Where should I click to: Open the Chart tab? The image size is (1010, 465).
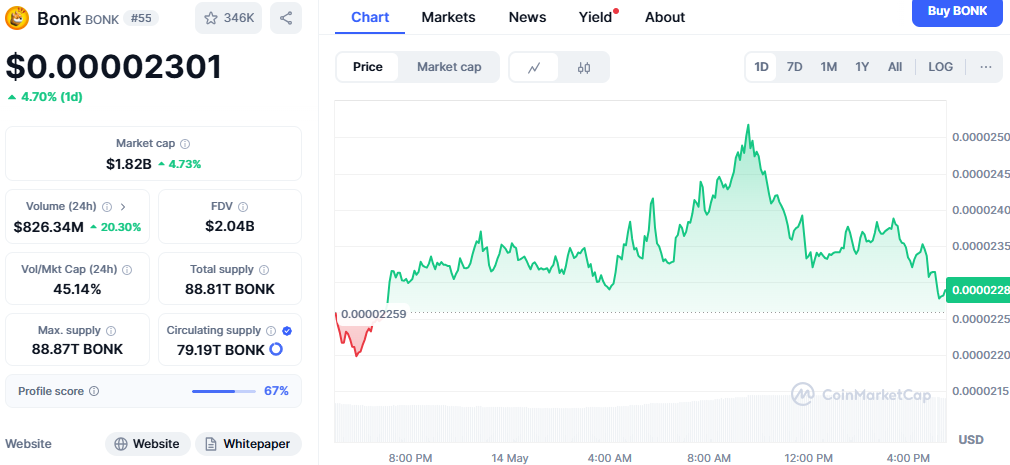coord(370,17)
